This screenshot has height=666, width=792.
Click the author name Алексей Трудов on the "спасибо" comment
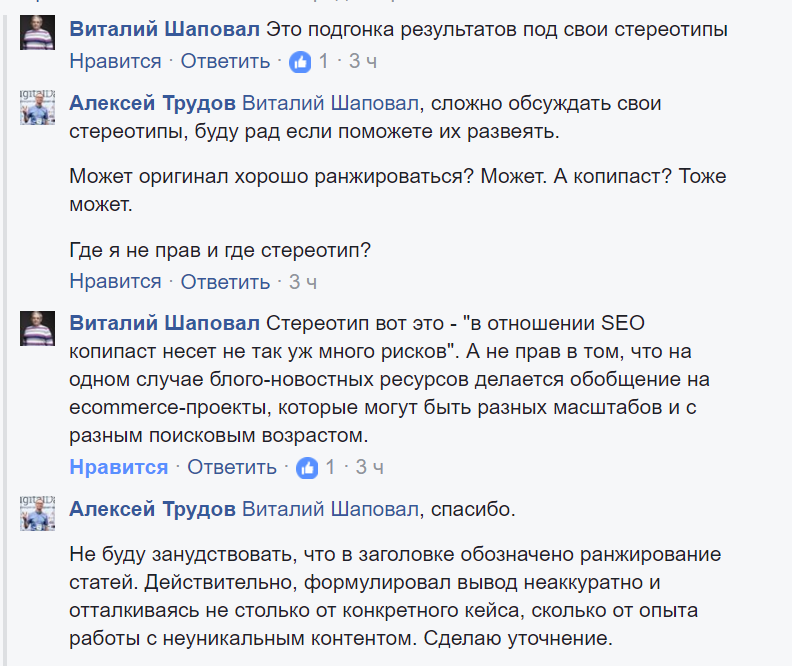tap(153, 509)
